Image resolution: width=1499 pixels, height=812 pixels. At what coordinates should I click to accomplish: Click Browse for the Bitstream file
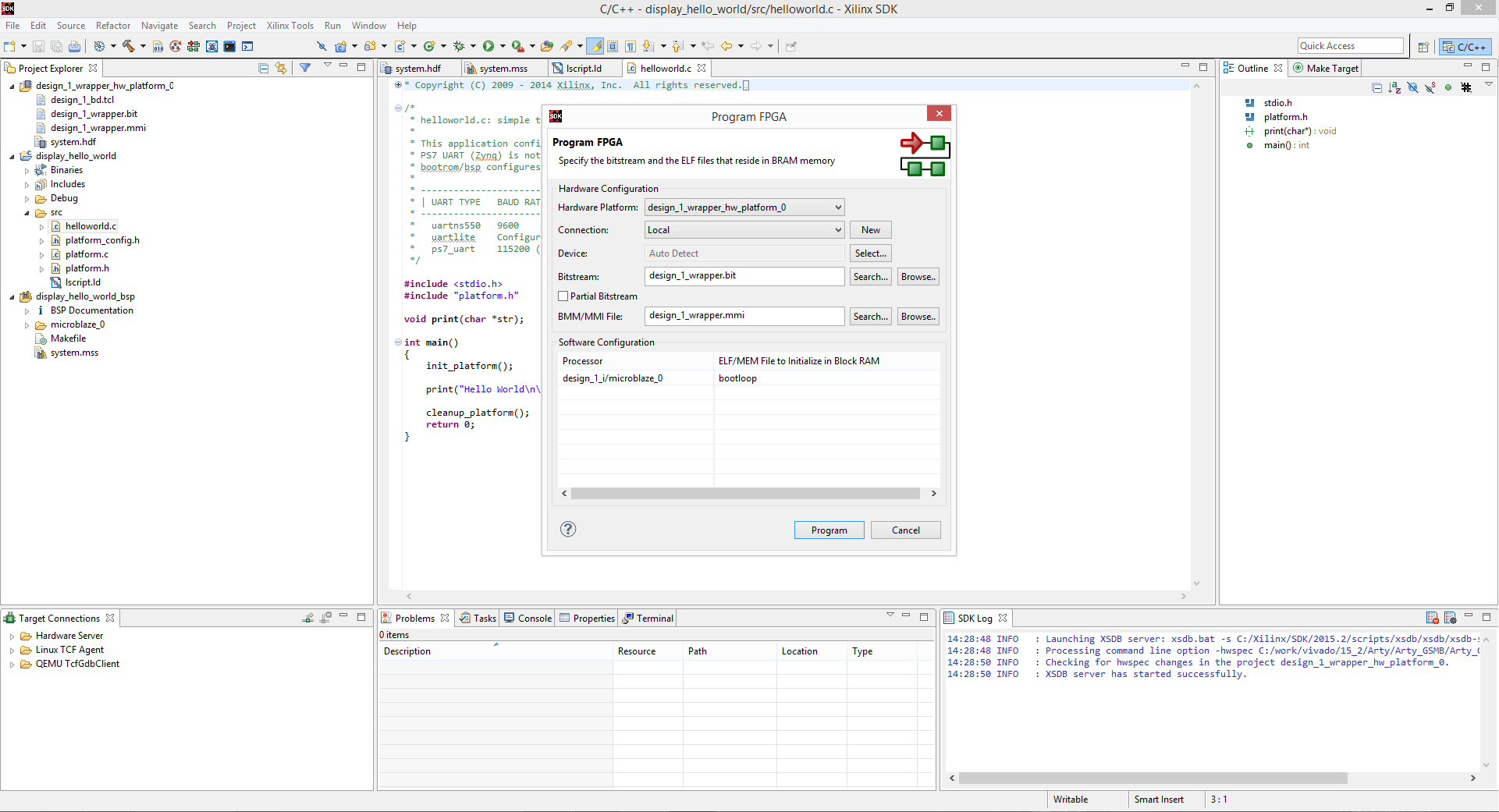coord(918,277)
